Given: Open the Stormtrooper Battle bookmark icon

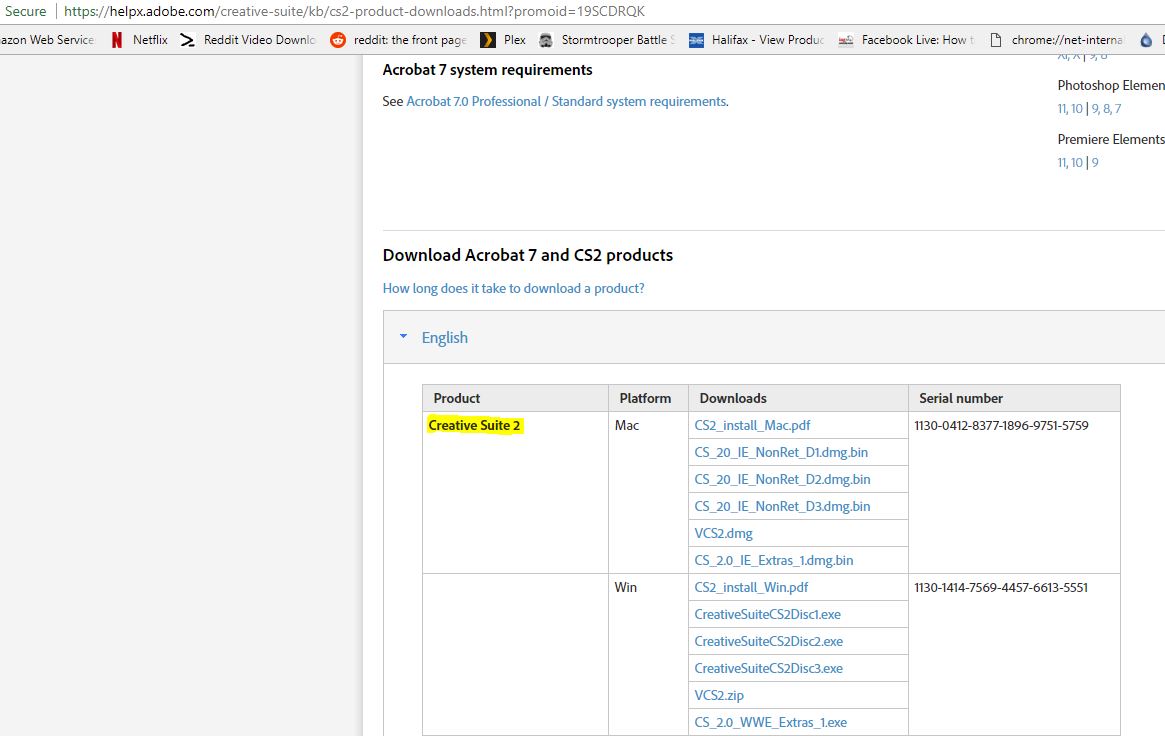Looking at the screenshot, I should pos(546,40).
